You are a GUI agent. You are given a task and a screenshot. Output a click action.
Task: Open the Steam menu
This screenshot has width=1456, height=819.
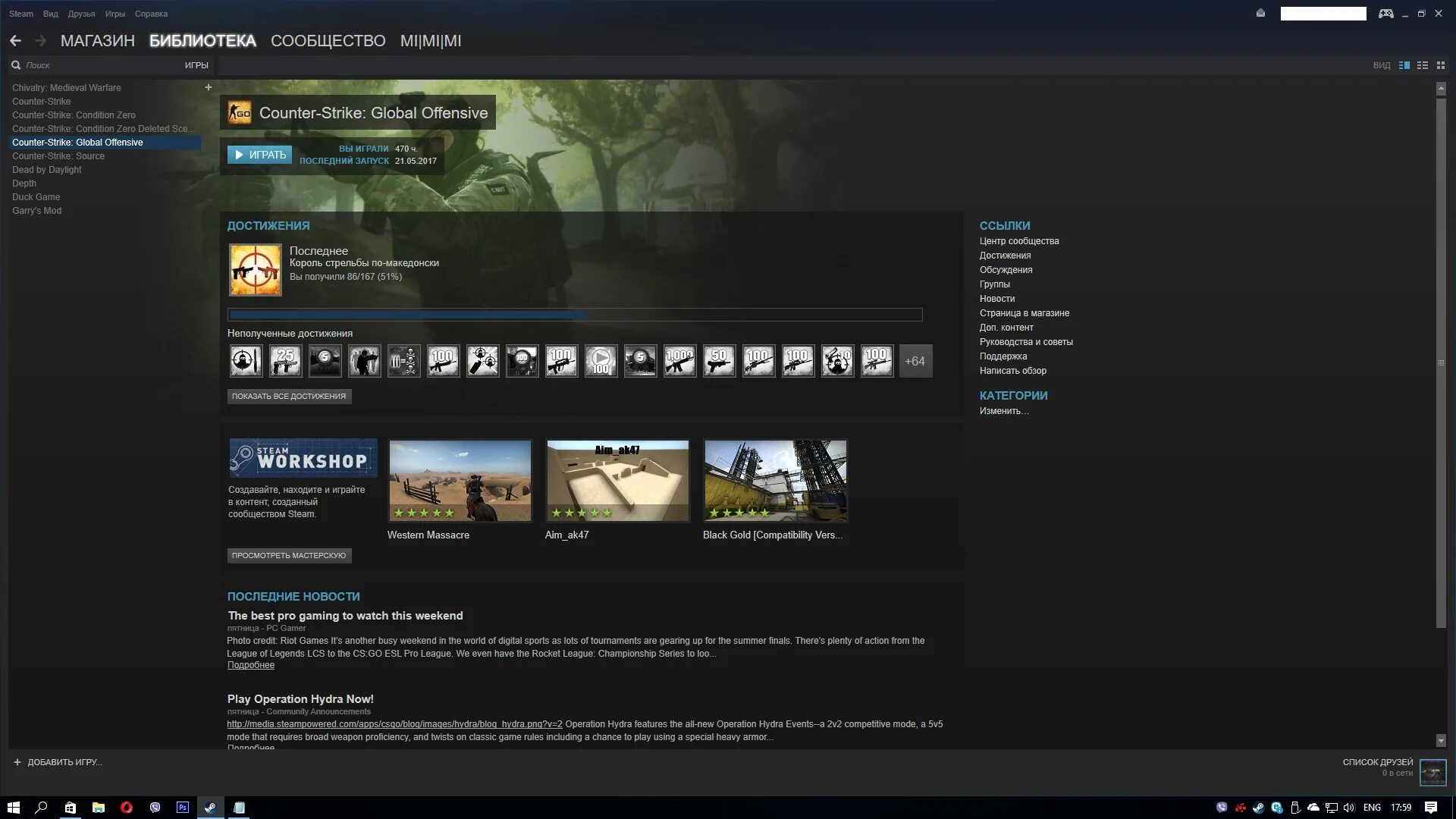click(21, 14)
